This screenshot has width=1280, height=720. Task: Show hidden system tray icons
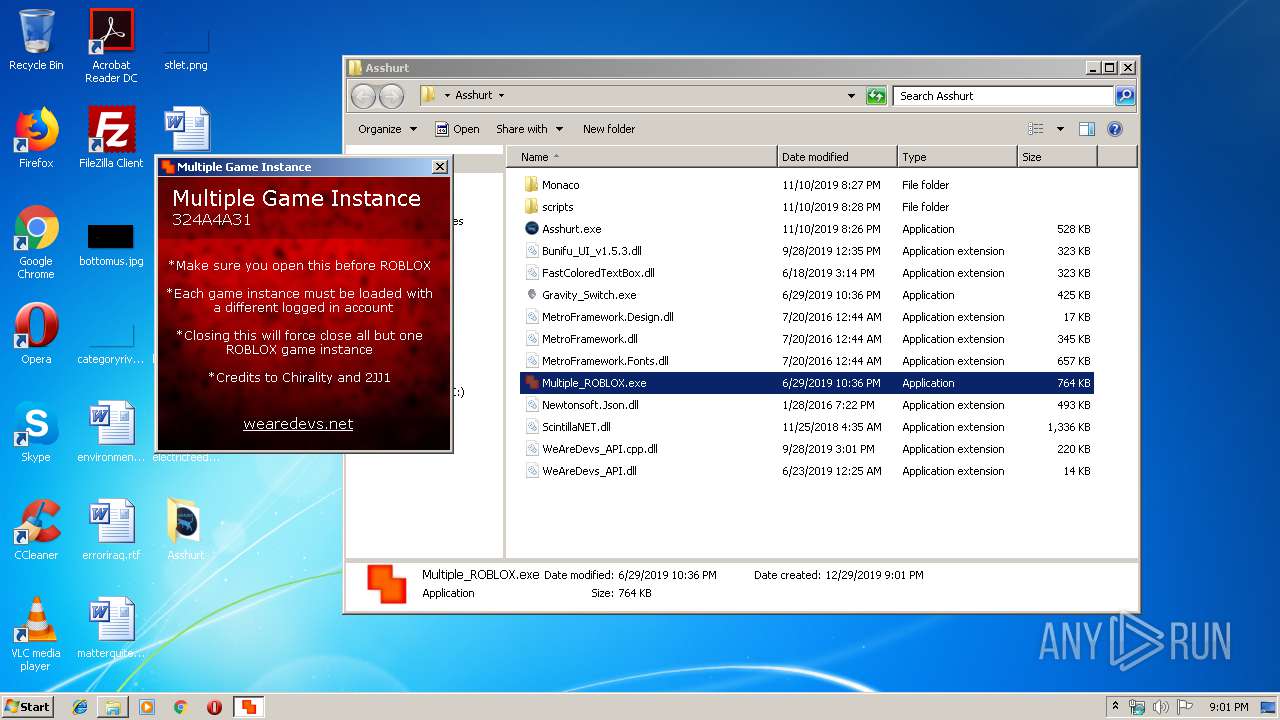click(x=1115, y=706)
